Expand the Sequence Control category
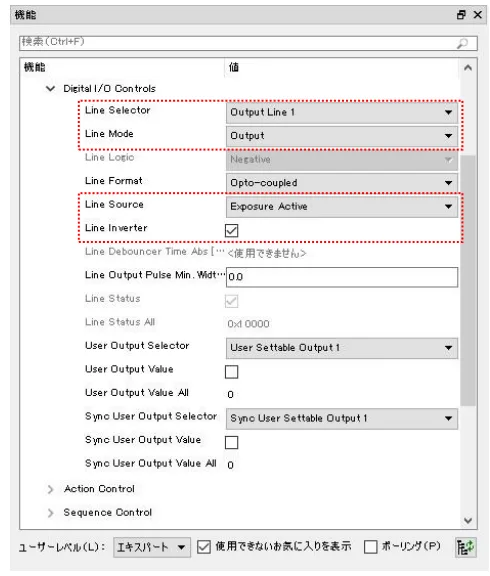 click(x=50, y=513)
